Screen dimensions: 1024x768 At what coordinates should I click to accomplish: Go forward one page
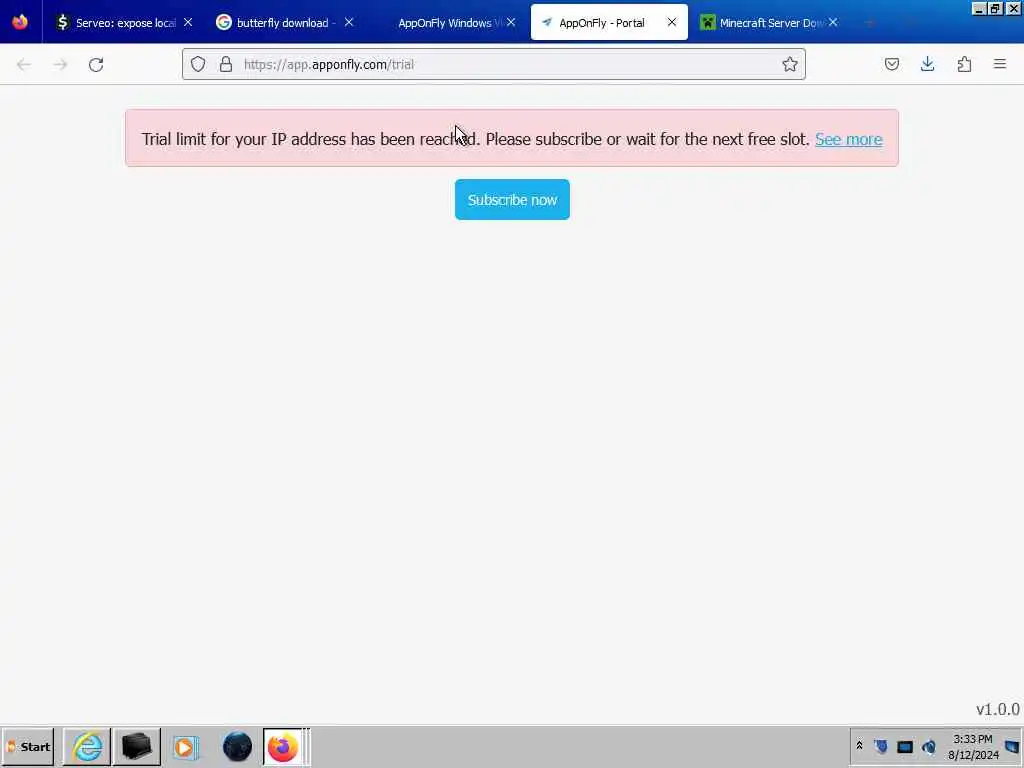(60, 64)
